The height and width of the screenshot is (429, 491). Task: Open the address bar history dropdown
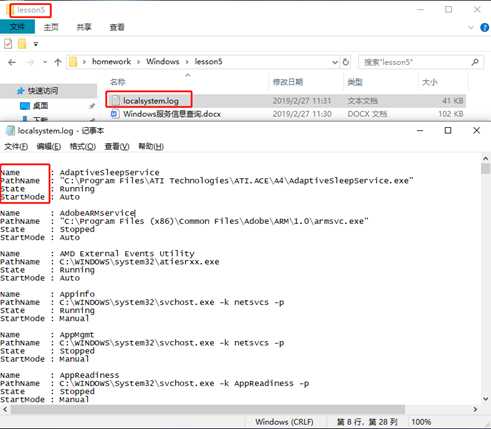click(x=335, y=62)
